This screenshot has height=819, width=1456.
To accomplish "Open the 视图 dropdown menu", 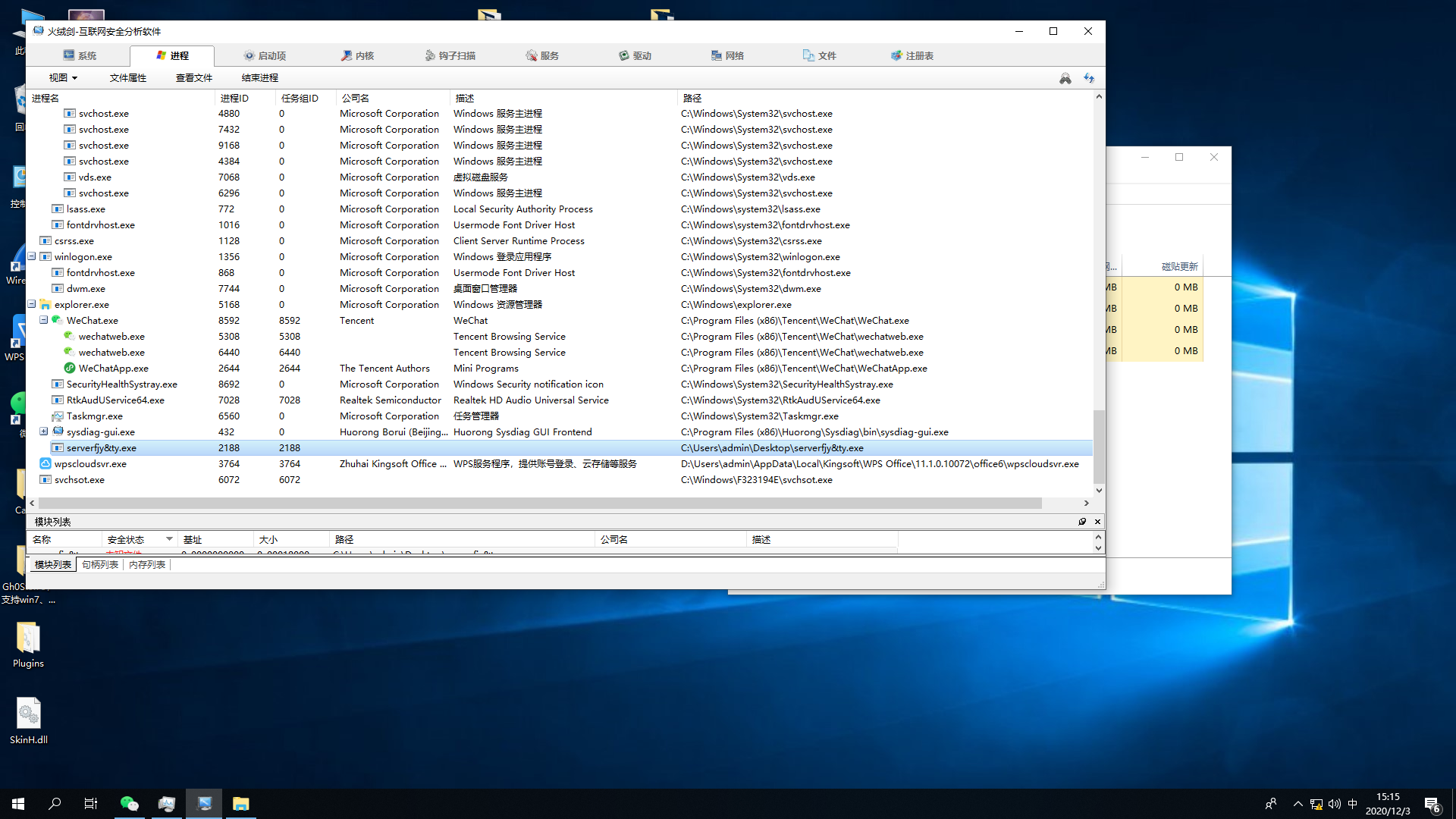I will tap(63, 77).
